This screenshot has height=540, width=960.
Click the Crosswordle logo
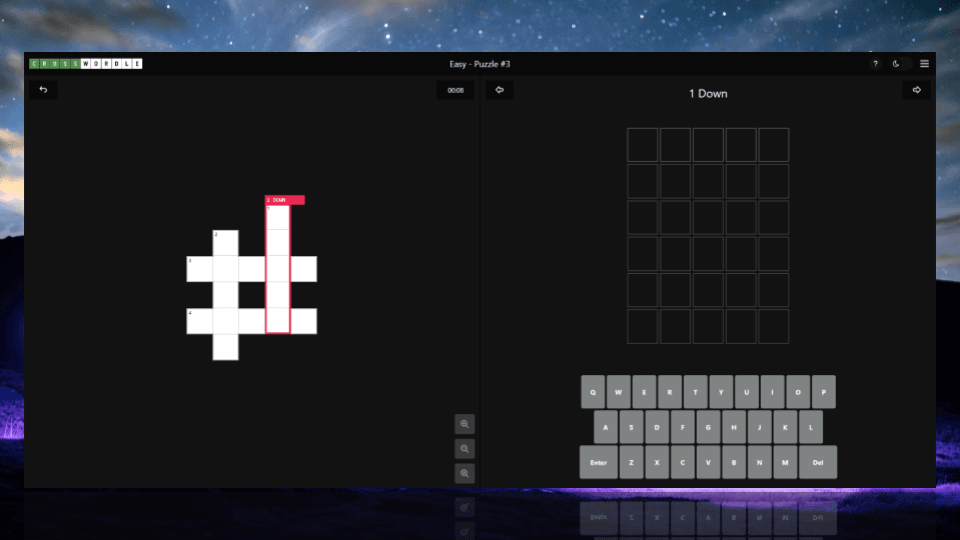[86, 64]
